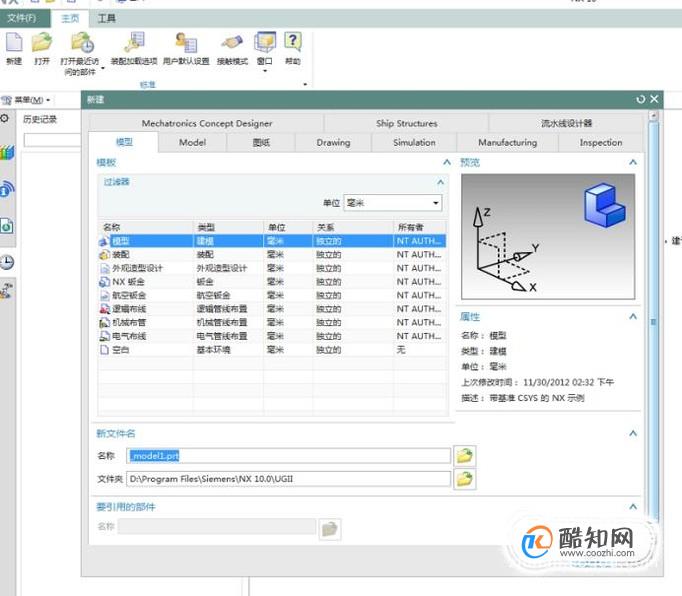Select the 机械布管 template icon
This screenshot has height=596, width=682.
click(x=104, y=322)
